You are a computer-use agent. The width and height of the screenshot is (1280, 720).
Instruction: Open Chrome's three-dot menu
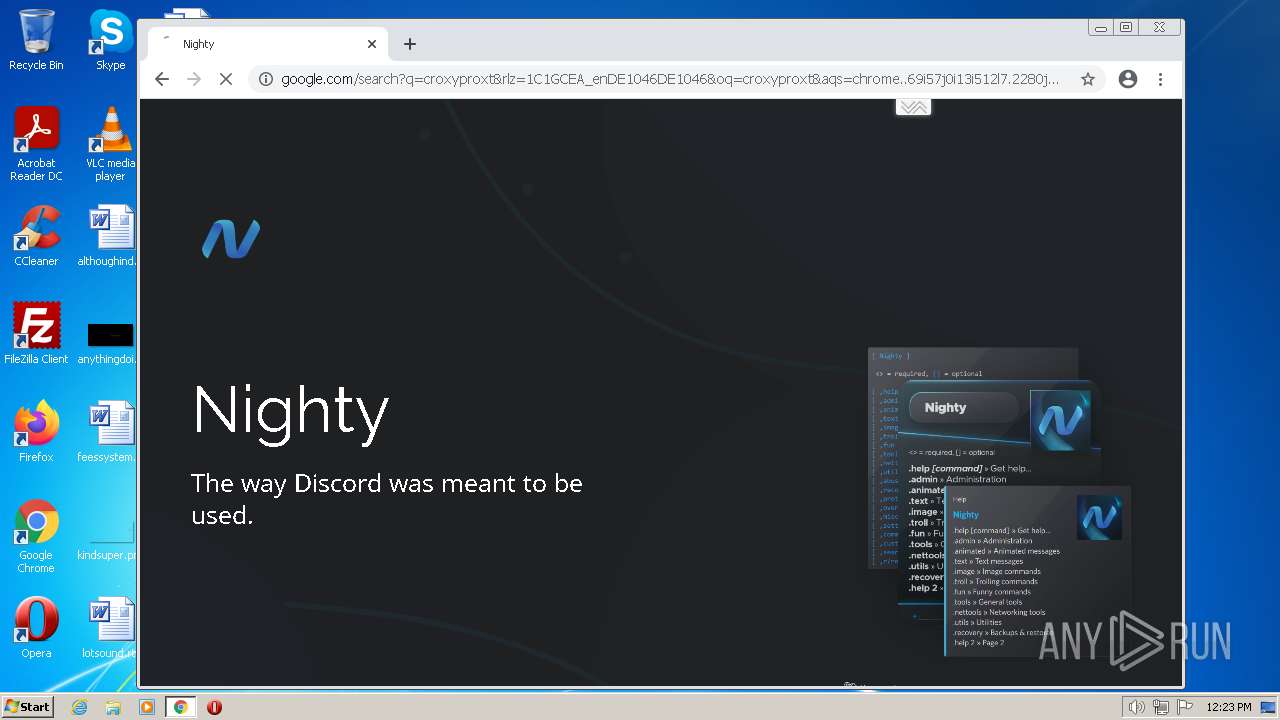pyautogui.click(x=1160, y=79)
